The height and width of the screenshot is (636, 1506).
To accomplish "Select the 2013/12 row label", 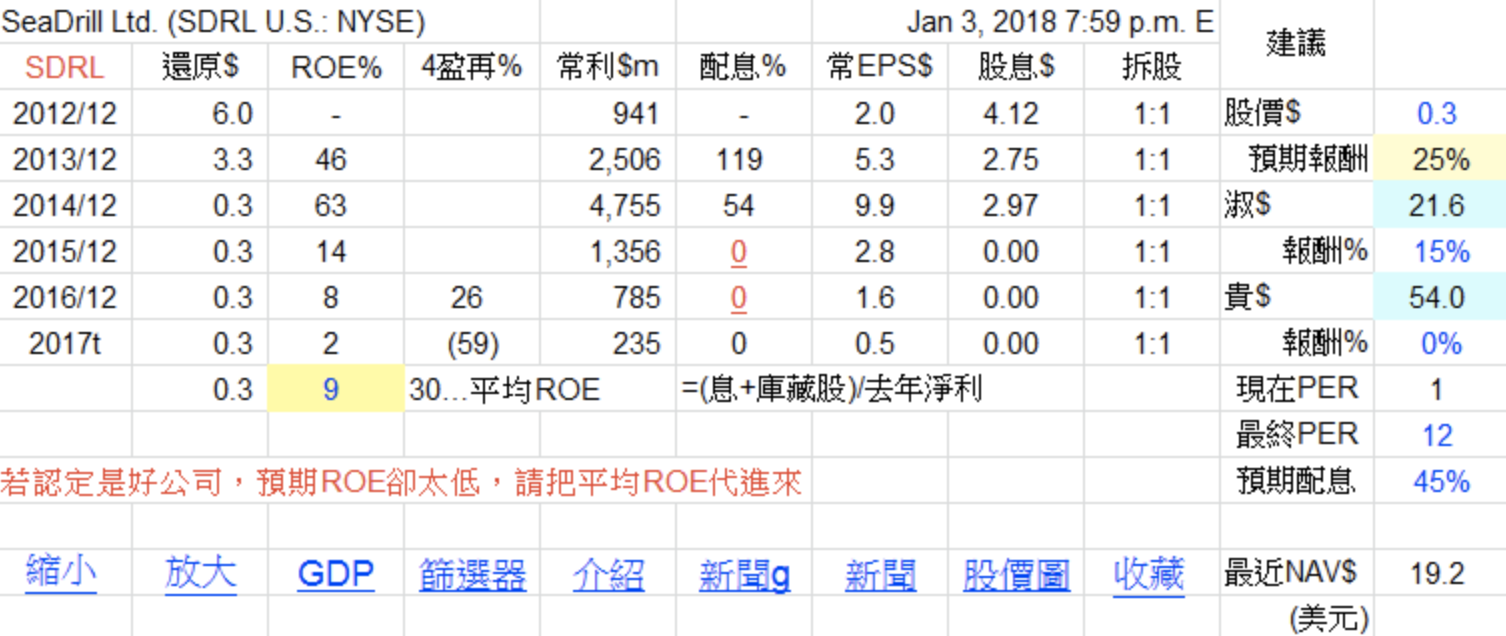I will [x=65, y=159].
